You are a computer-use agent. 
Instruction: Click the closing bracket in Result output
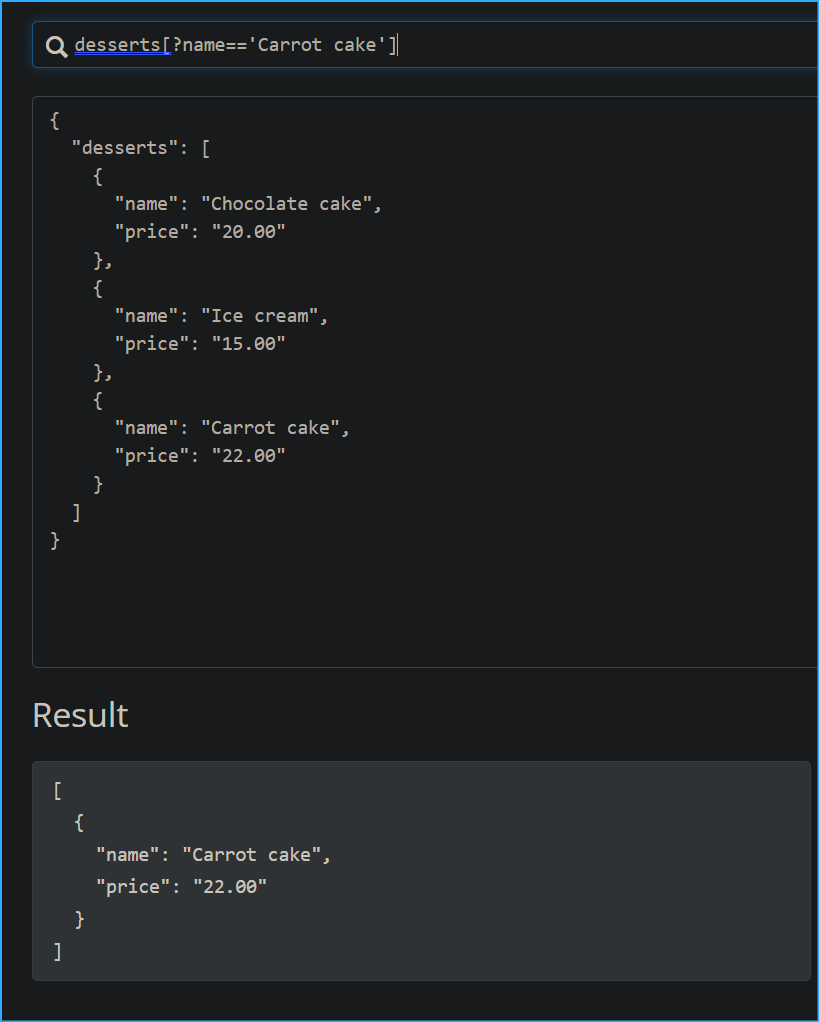tap(58, 950)
